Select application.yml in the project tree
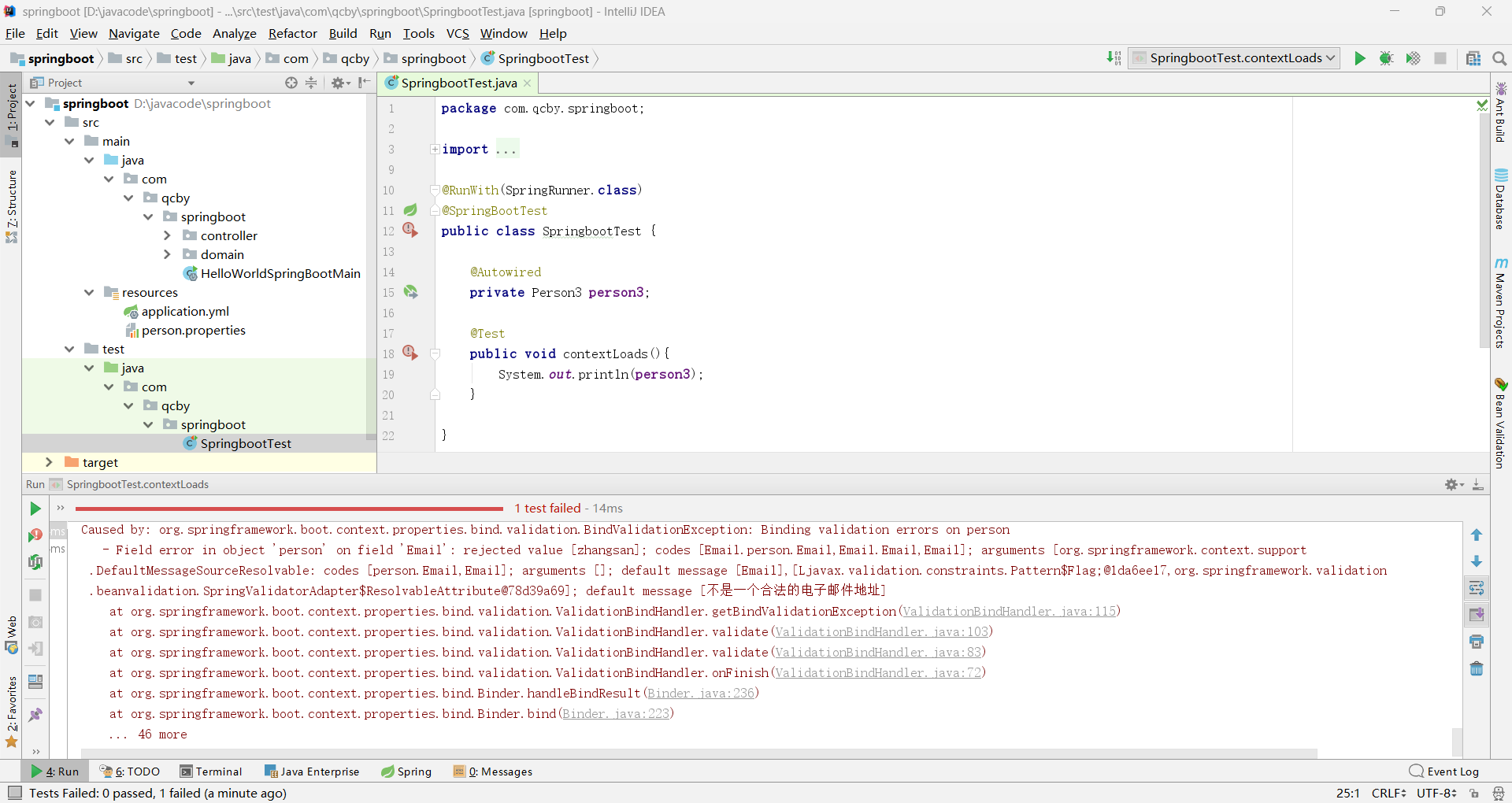This screenshot has height=803, width=1512. coord(185,311)
